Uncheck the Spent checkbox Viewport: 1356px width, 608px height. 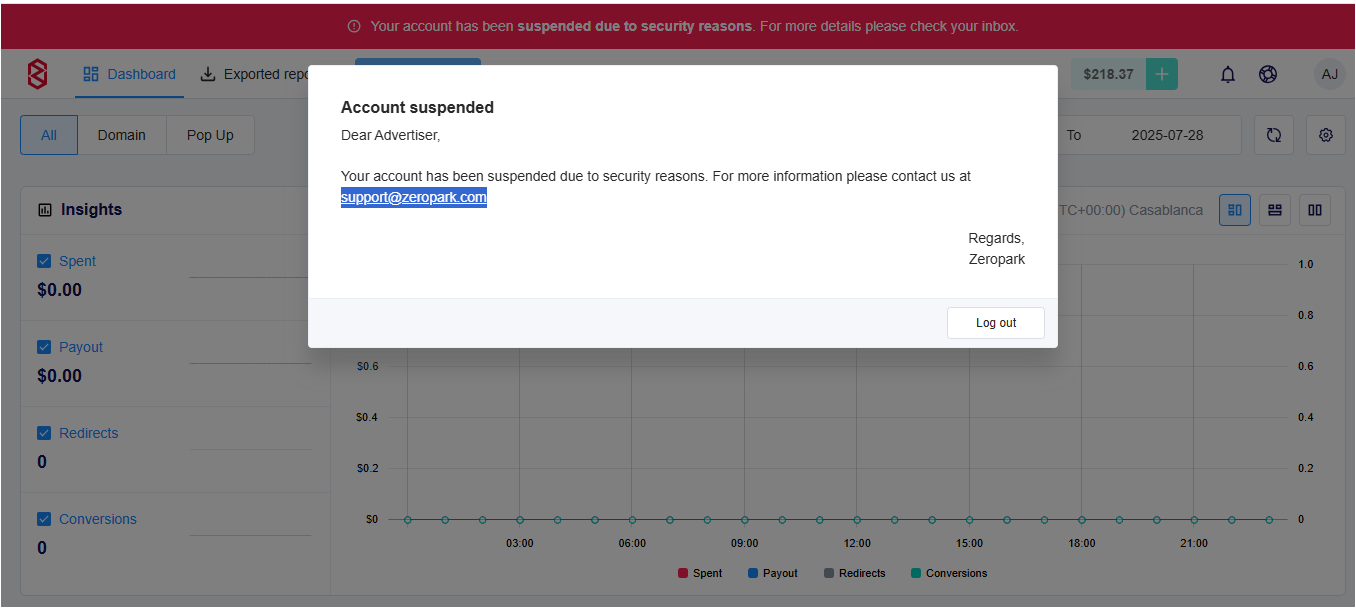(x=44, y=261)
